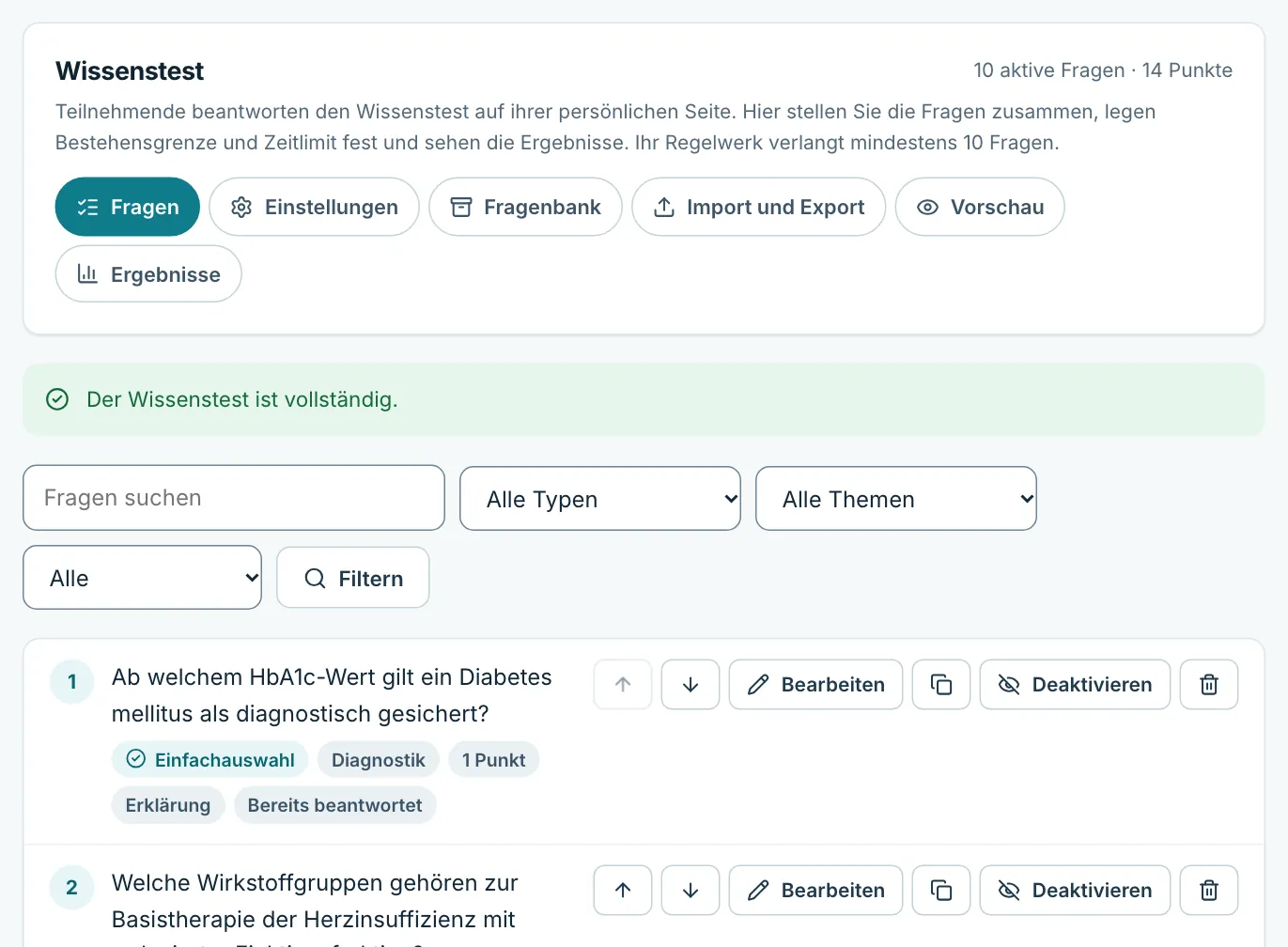Click the number 1 question badge

[72, 682]
